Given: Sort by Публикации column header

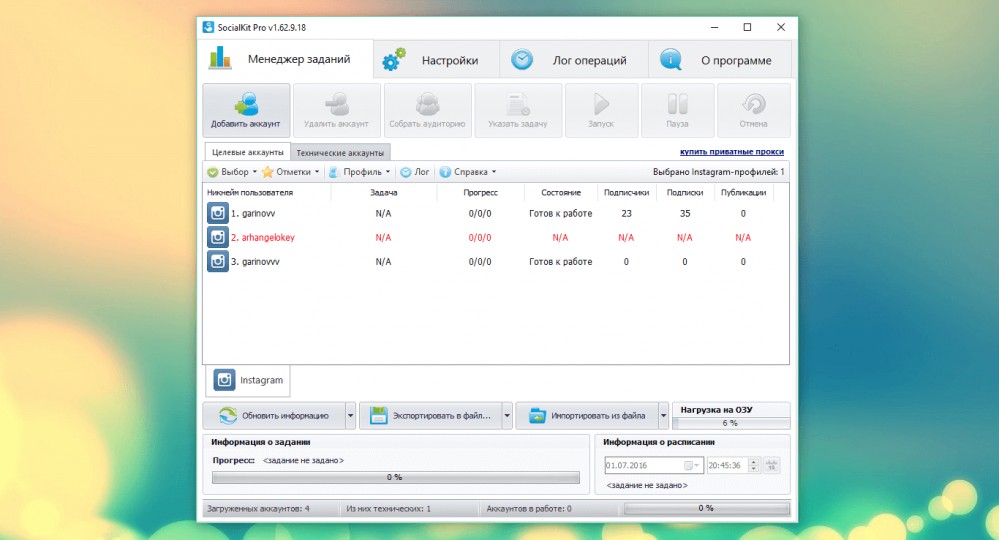Looking at the screenshot, I should (744, 192).
